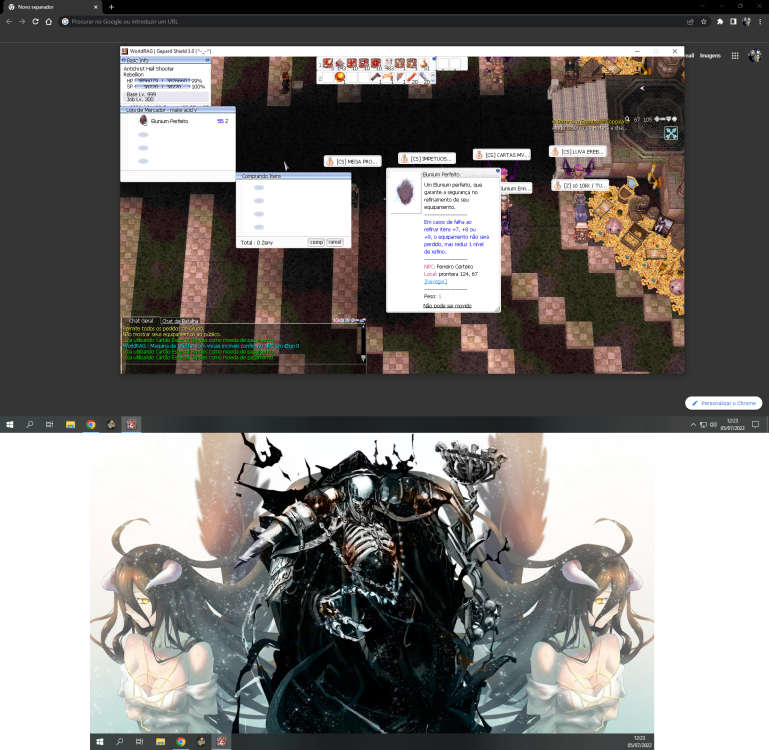
Task: Activate the hotkey item with count 483
Action: (388, 64)
